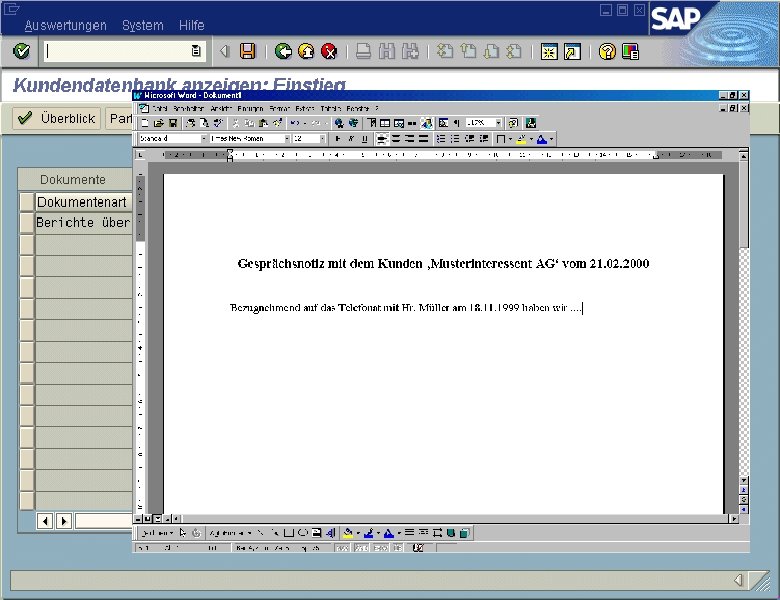The image size is (780, 600).
Task: Click the Word Help icon in standard toolbar
Action: [x=513, y=123]
